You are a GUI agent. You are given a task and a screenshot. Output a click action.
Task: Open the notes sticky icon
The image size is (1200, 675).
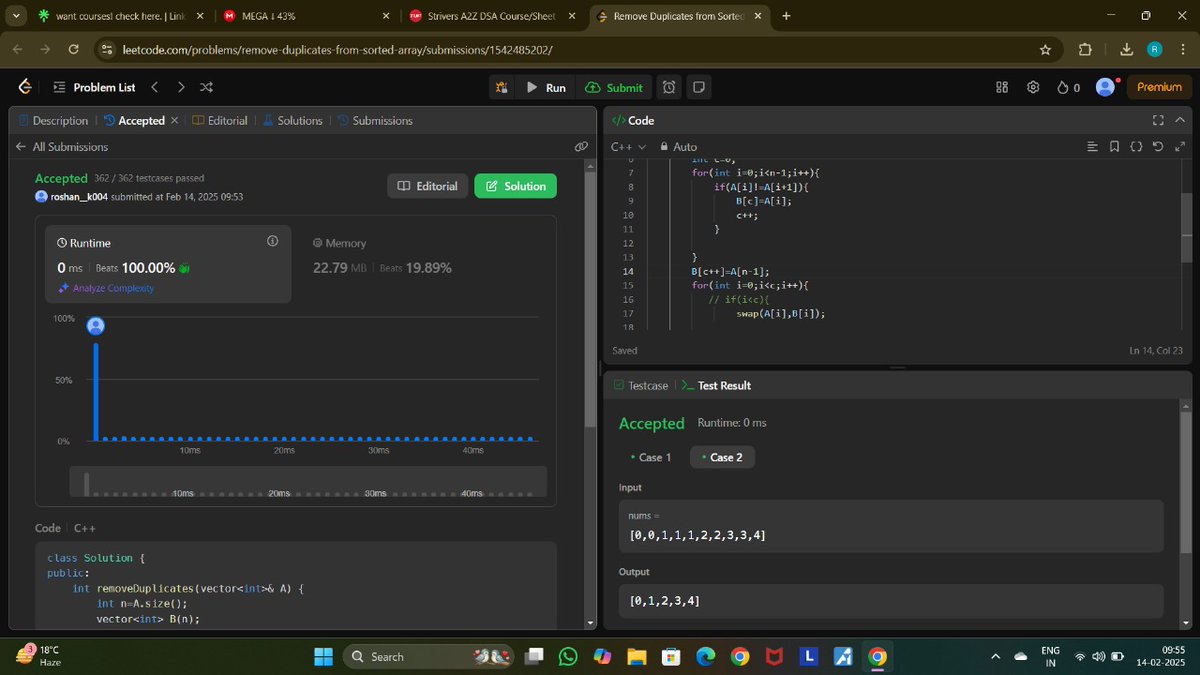tap(698, 87)
